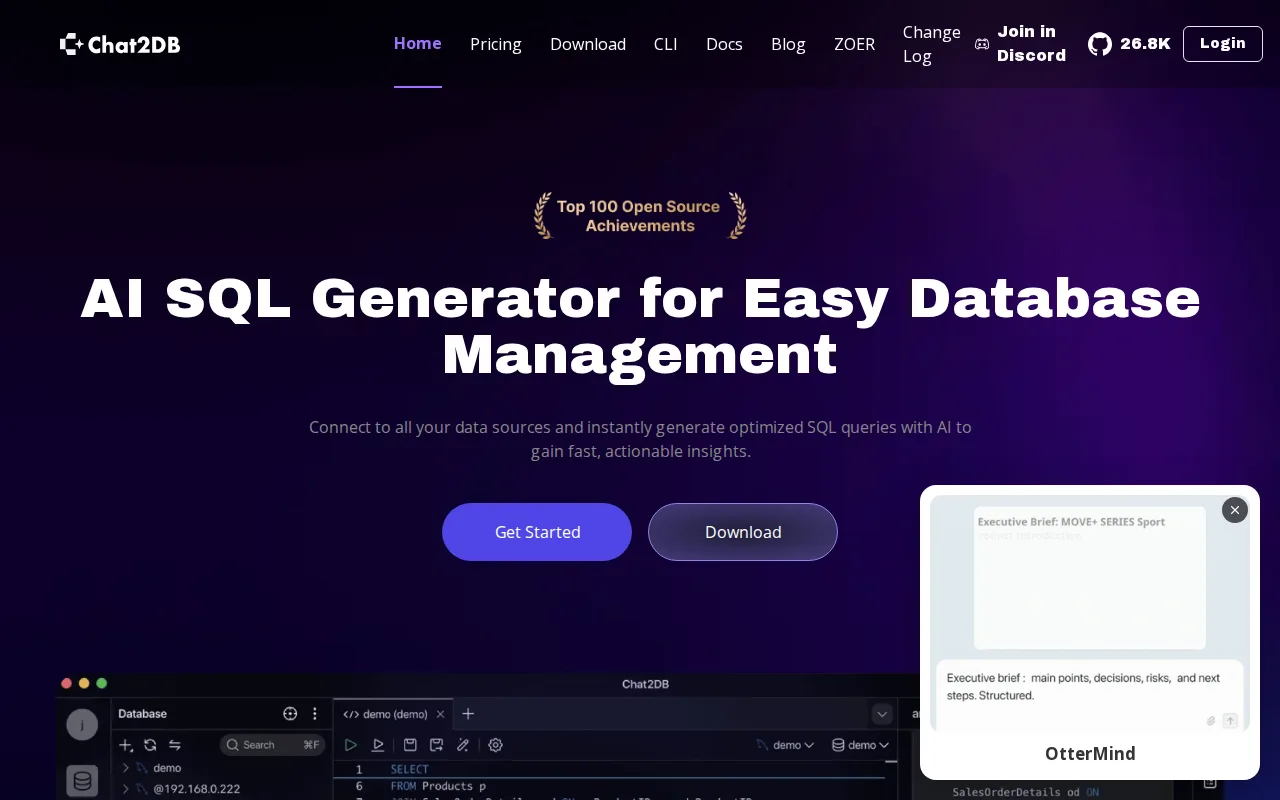Click the 'Connect to all your data sources' subtitle
Viewport: 1280px width, 800px height.
point(640,439)
